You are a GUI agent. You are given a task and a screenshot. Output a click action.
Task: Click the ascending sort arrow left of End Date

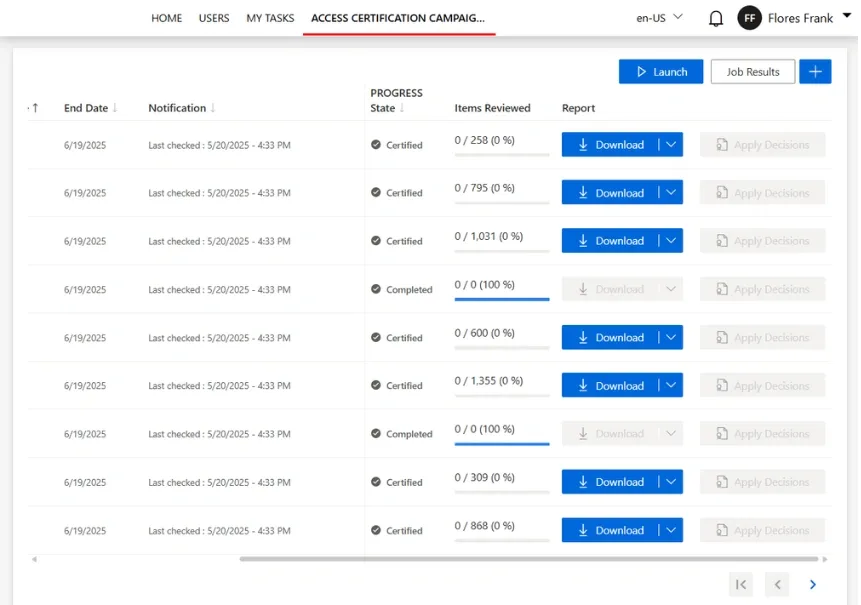pos(36,108)
